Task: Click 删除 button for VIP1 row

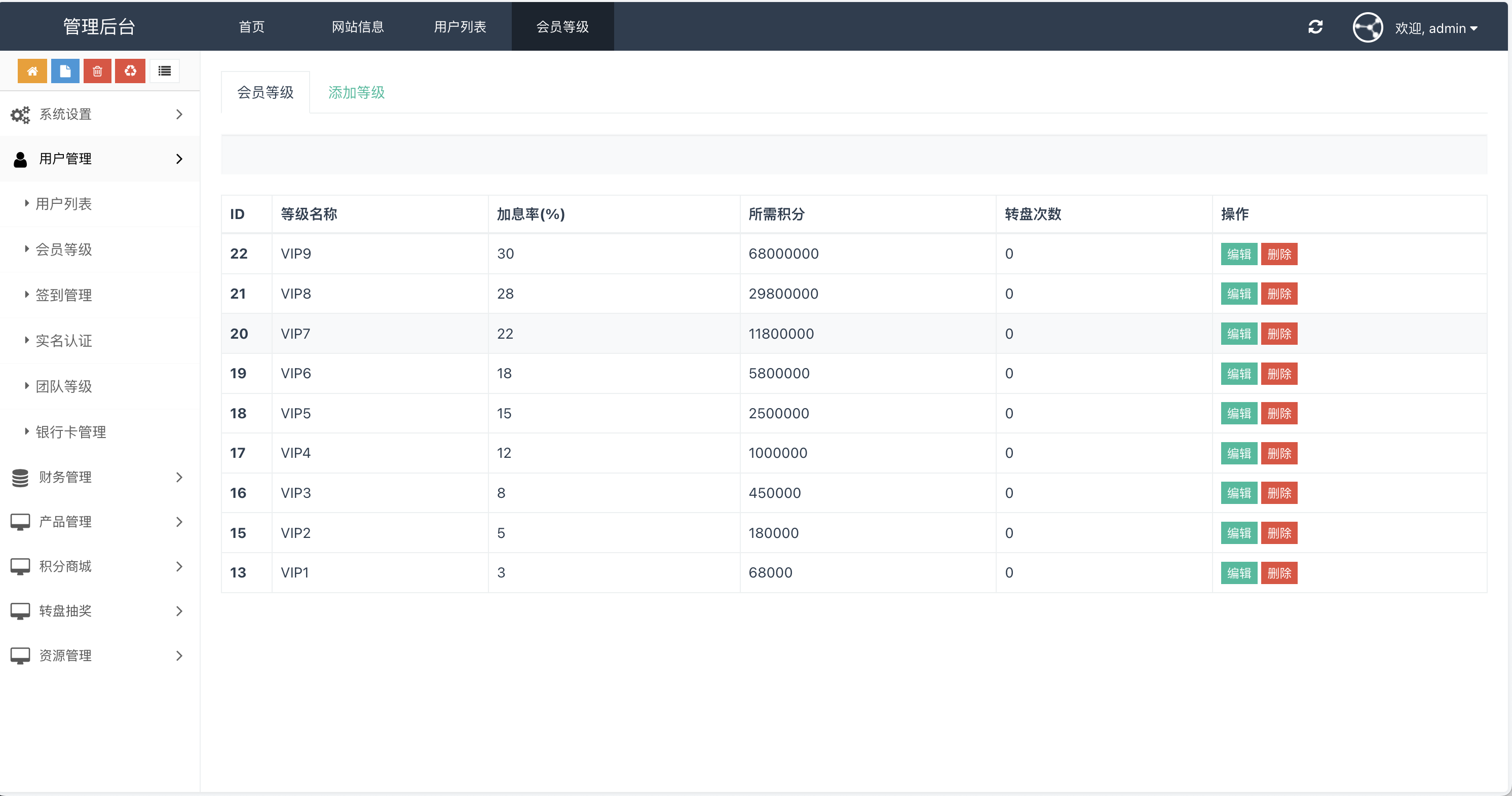Action: point(1279,573)
